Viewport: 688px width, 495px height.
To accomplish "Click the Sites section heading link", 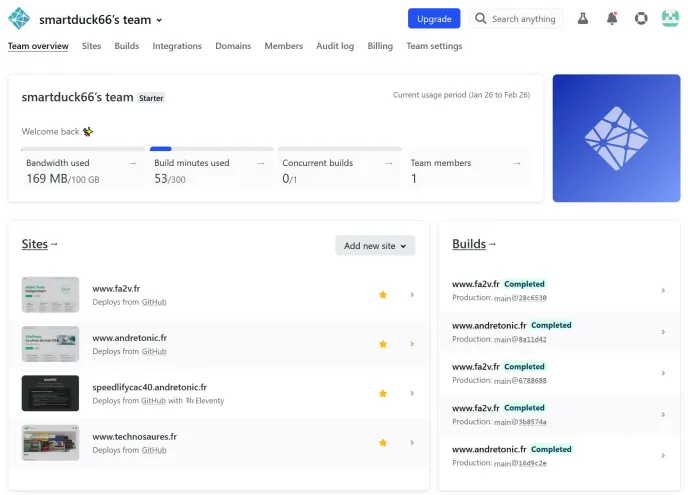I will click(x=35, y=244).
